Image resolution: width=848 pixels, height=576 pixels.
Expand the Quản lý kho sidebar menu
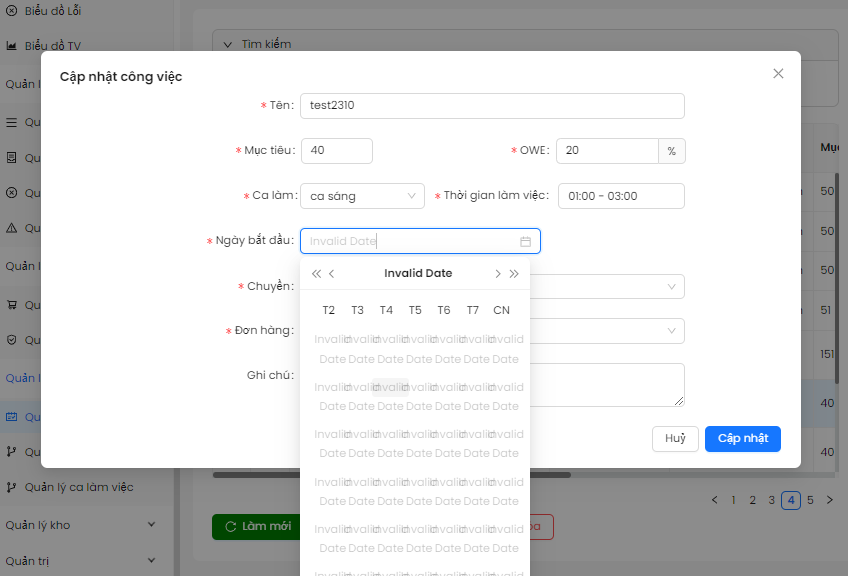[x=152, y=525]
